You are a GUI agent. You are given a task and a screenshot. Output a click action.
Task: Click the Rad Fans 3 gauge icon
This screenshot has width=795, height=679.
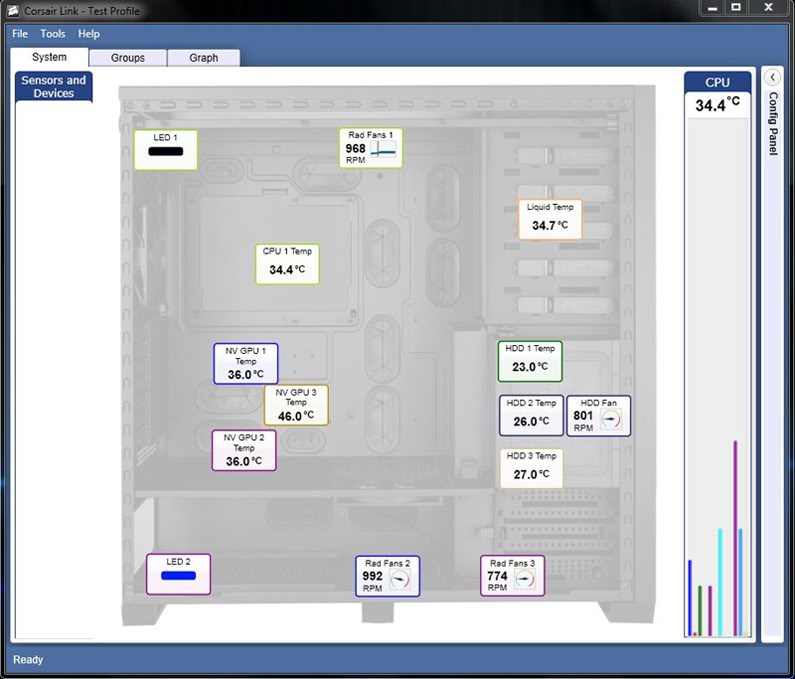(525, 579)
